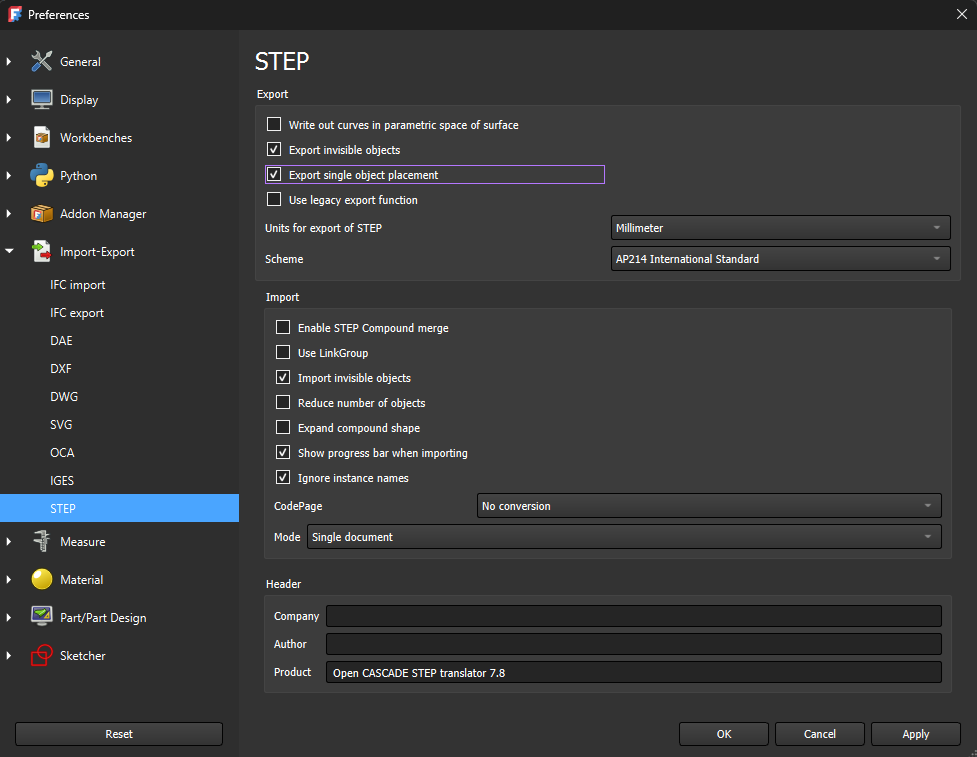Switch to the IGES settings page
Image resolution: width=977 pixels, height=757 pixels.
coord(62,480)
